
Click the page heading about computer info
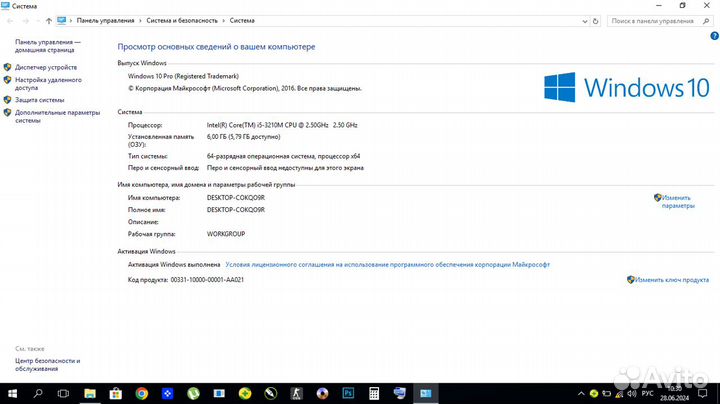216,47
